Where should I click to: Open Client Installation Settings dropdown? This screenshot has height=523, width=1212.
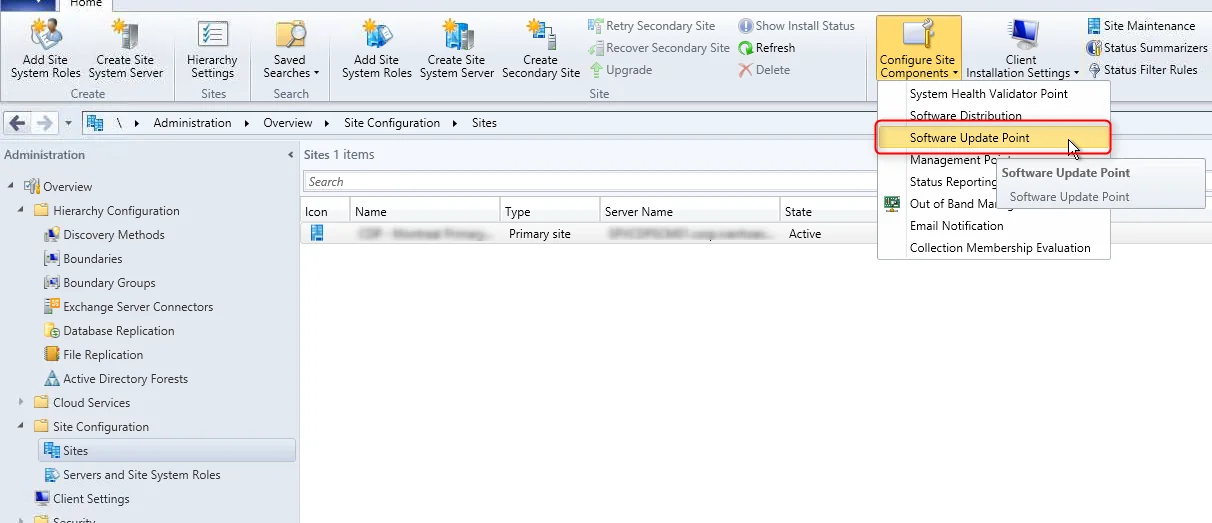[1022, 48]
